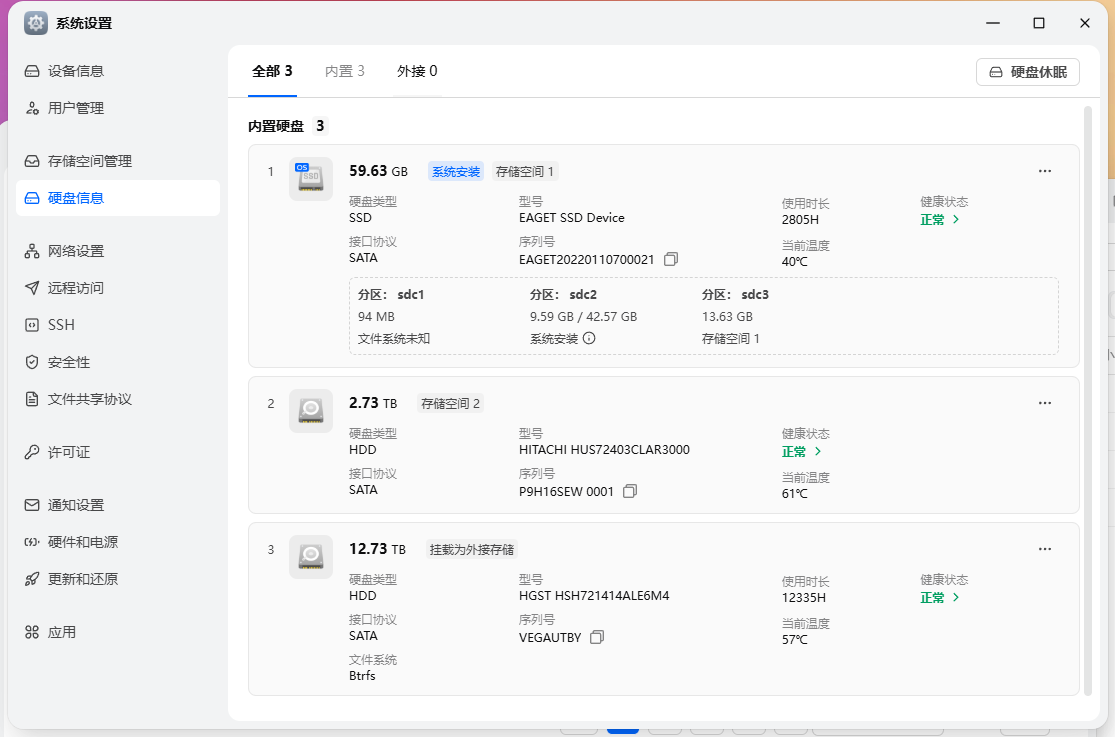Open more options for the 59.63 GB disk

pos(1045,171)
